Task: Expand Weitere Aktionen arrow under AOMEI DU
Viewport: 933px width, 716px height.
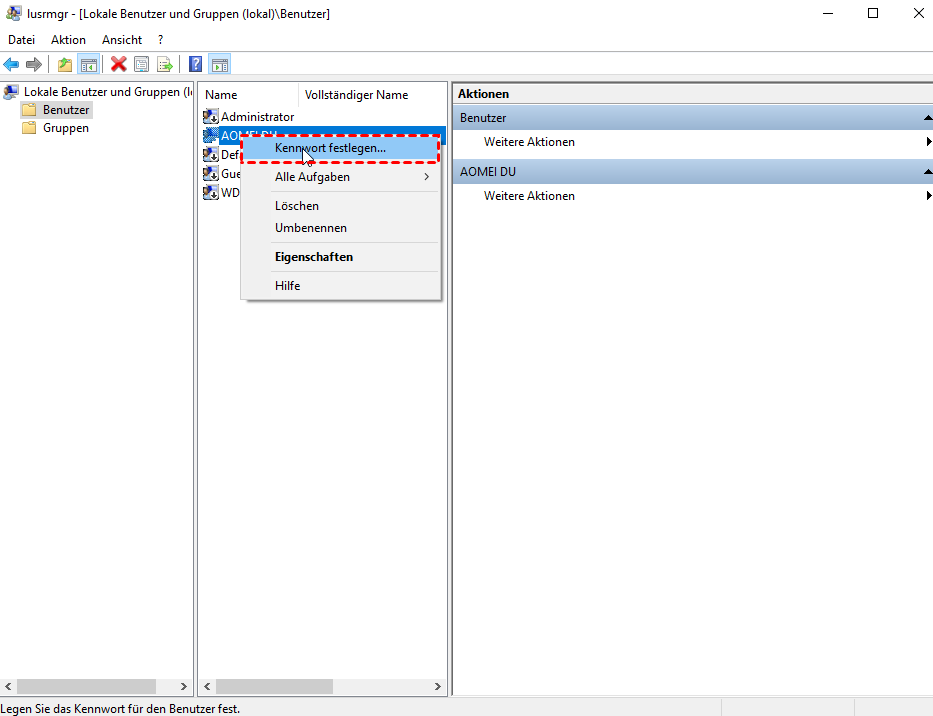Action: point(928,195)
